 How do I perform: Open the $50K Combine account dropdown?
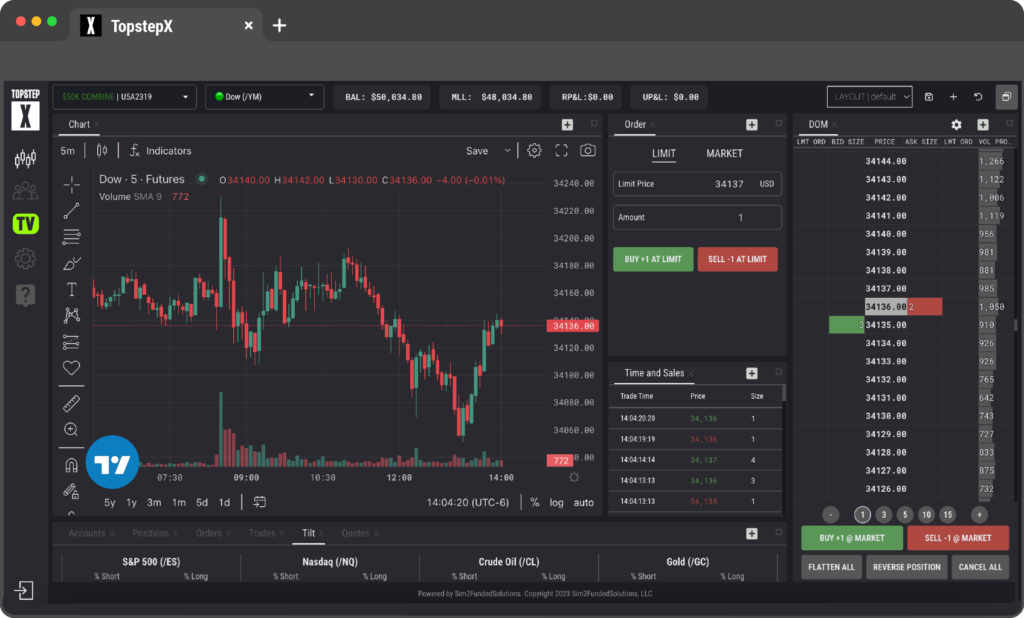[x=123, y=97]
